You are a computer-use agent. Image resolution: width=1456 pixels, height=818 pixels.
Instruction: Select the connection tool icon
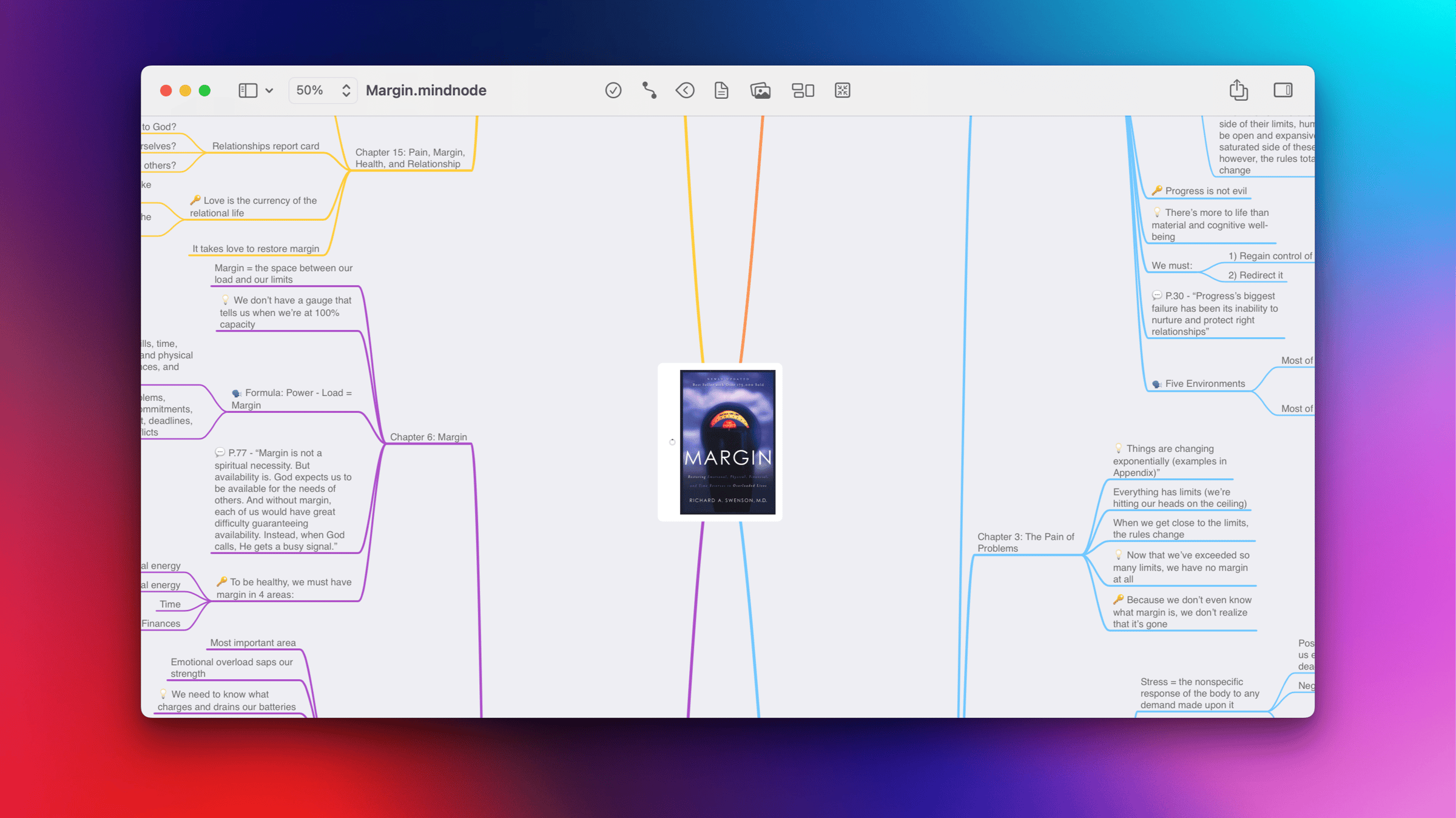click(649, 90)
